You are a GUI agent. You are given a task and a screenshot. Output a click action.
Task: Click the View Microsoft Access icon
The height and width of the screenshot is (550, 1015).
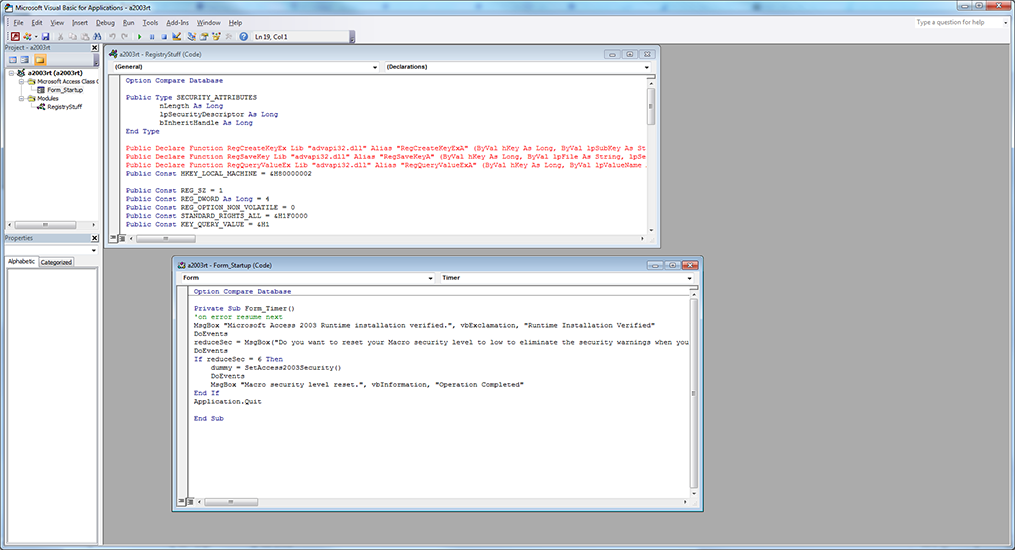point(16,37)
